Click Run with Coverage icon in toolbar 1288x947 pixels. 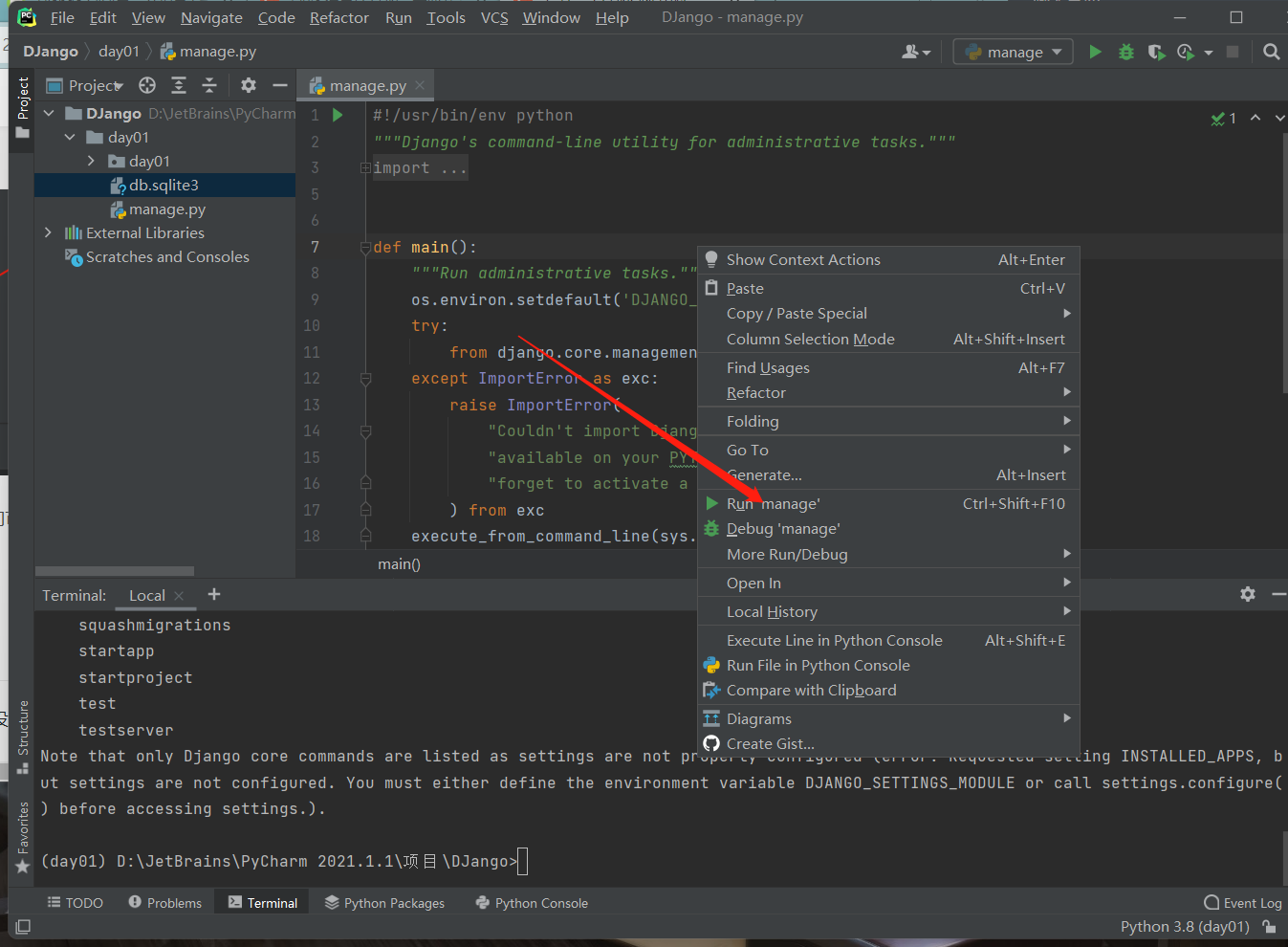point(1156,52)
